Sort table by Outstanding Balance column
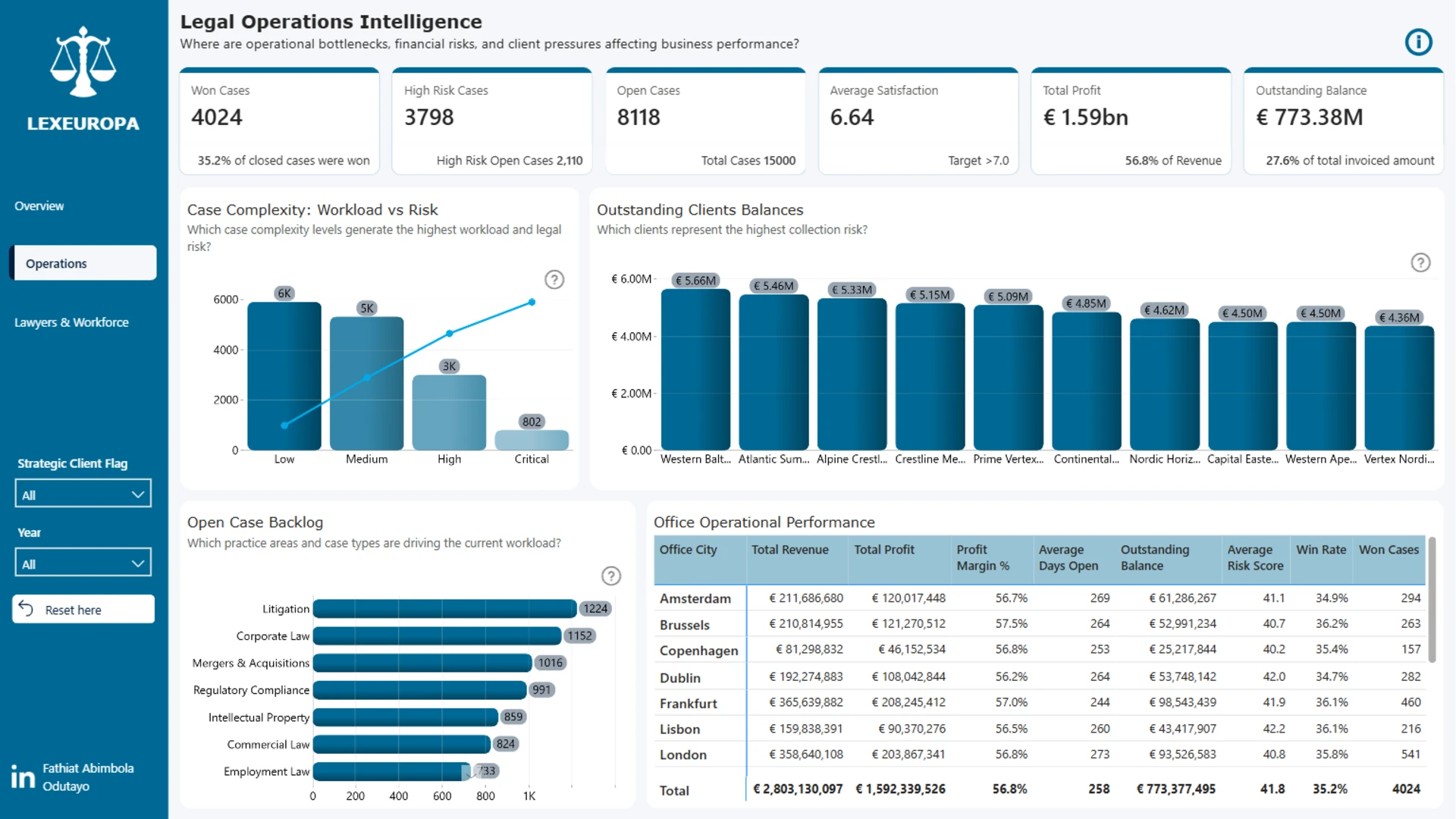 pyautogui.click(x=1155, y=558)
